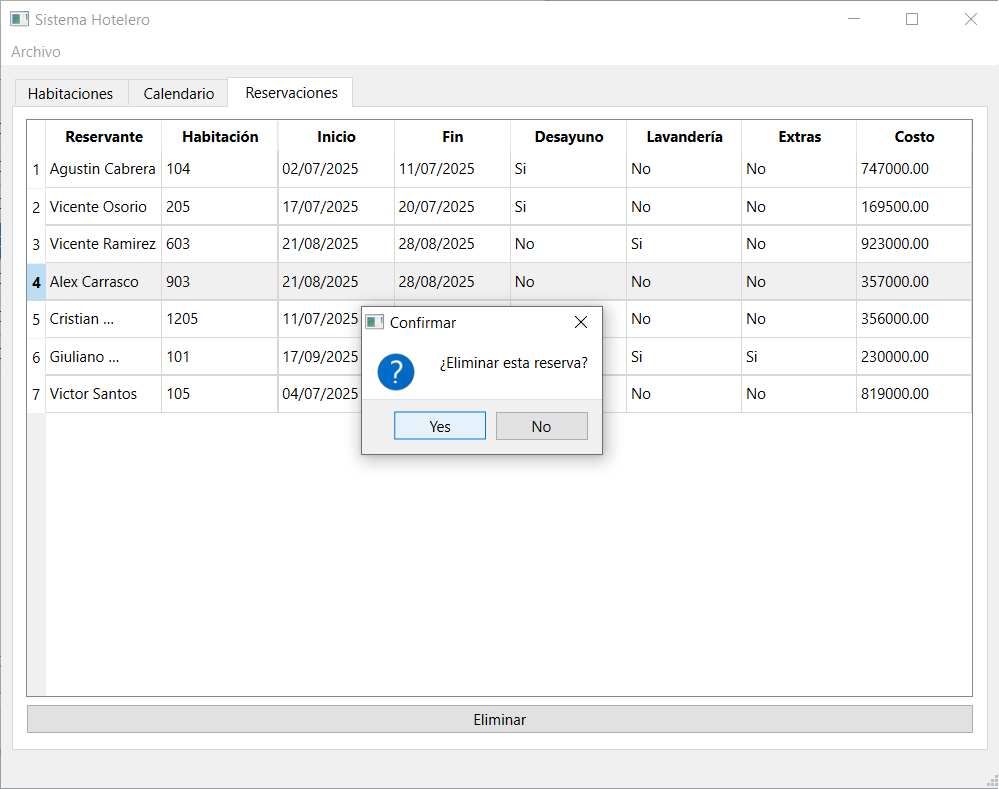999x789 pixels.
Task: Select row header number 1
Action: (x=36, y=170)
